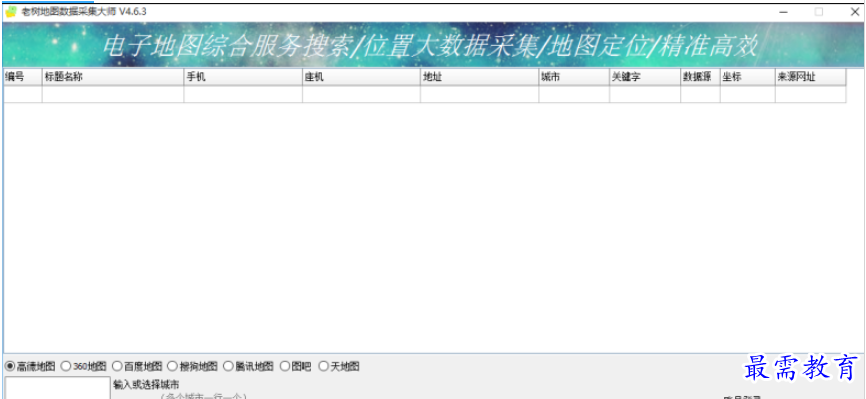866x399 pixels.
Task: Select the 360地图 radio button
Action: click(83, 366)
